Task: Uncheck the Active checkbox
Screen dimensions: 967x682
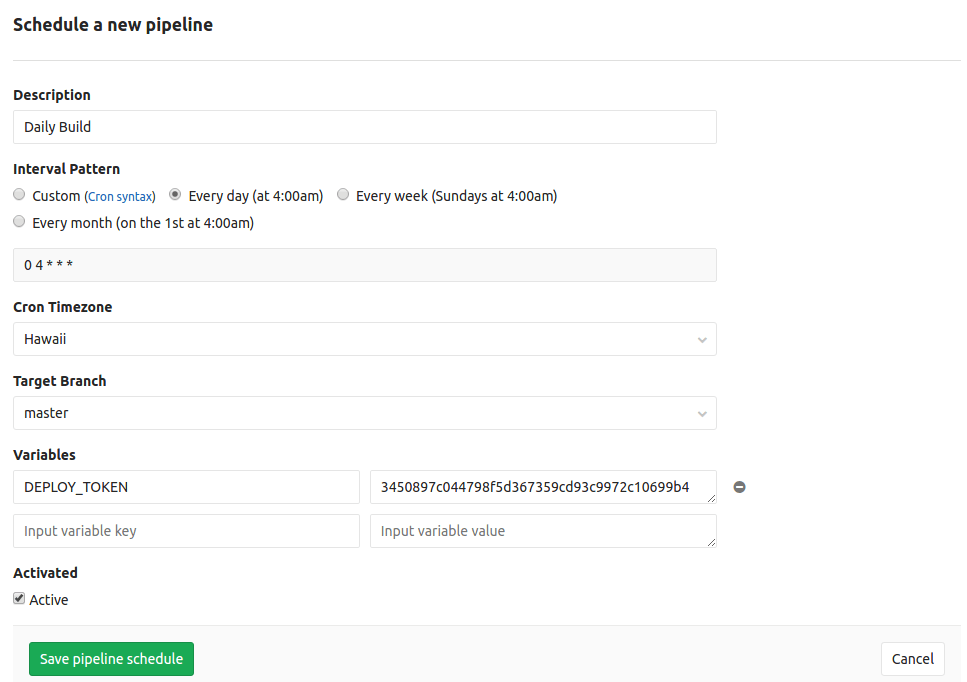Action: pyautogui.click(x=18, y=597)
